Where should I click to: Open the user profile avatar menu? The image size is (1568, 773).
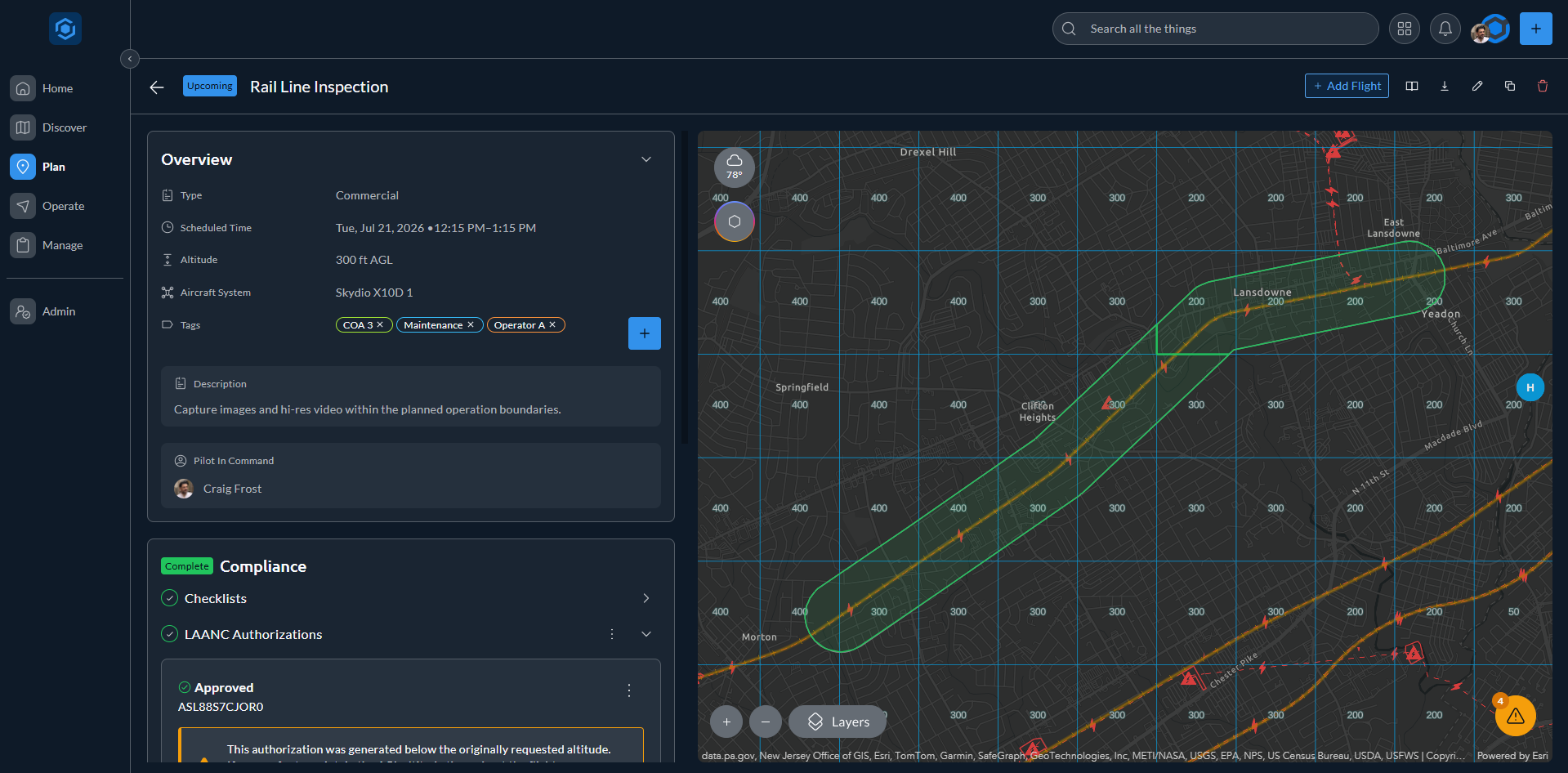pos(1490,29)
